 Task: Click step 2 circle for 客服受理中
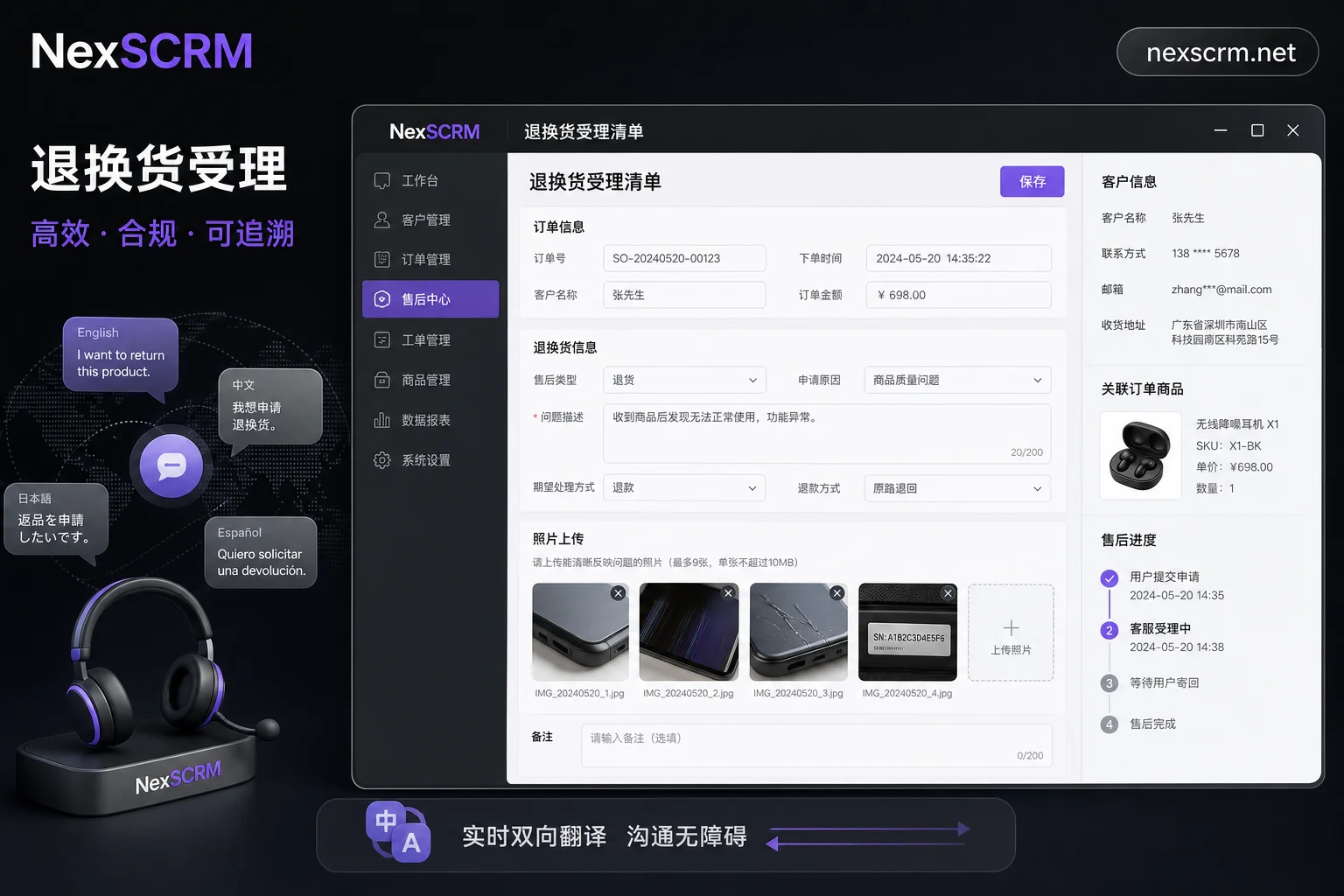[x=1109, y=630]
